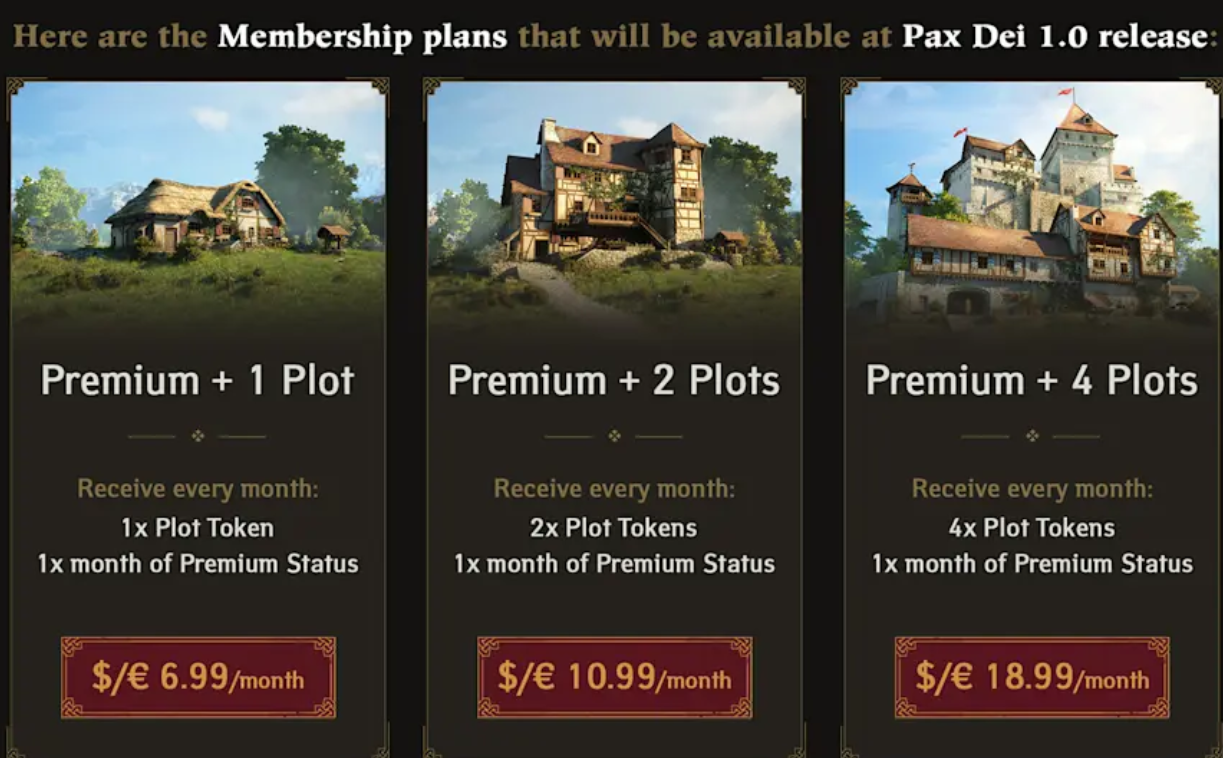
Task: Click the $/€ 6.99/month price button
Action: (x=198, y=678)
